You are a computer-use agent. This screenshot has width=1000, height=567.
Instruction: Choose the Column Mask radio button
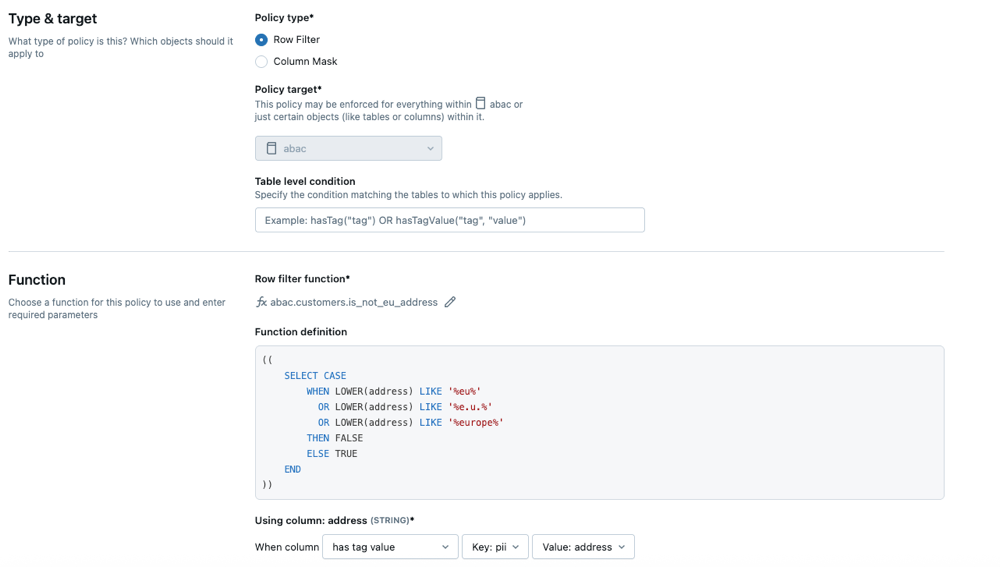pyautogui.click(x=261, y=62)
